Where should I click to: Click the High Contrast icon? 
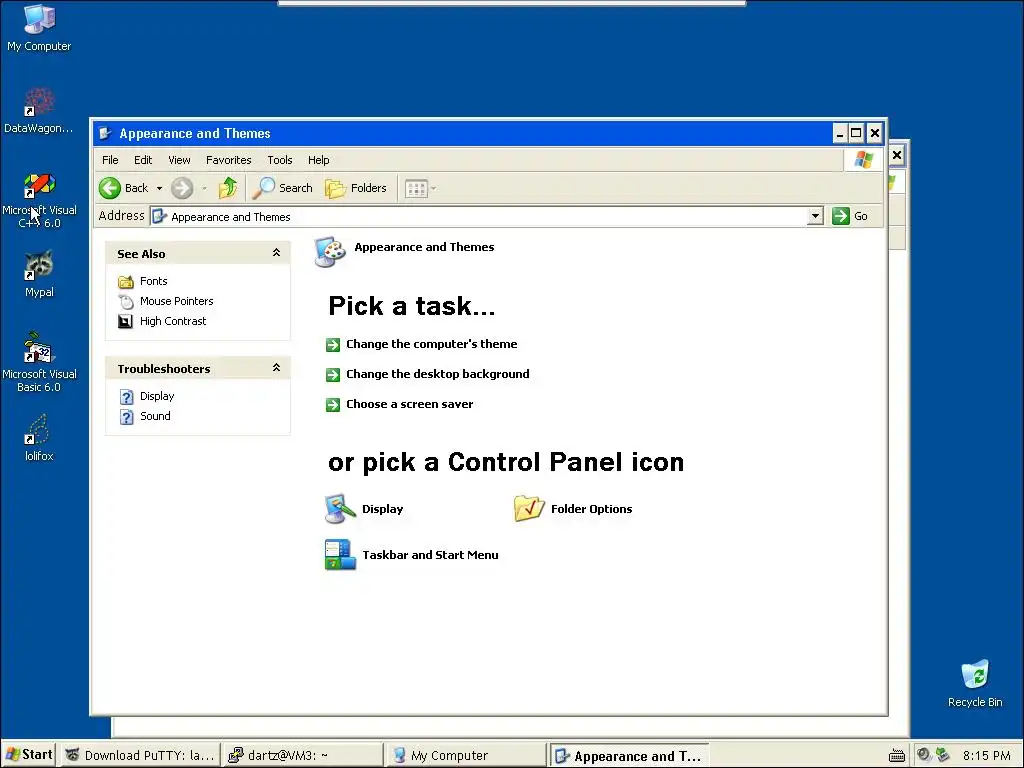(126, 321)
